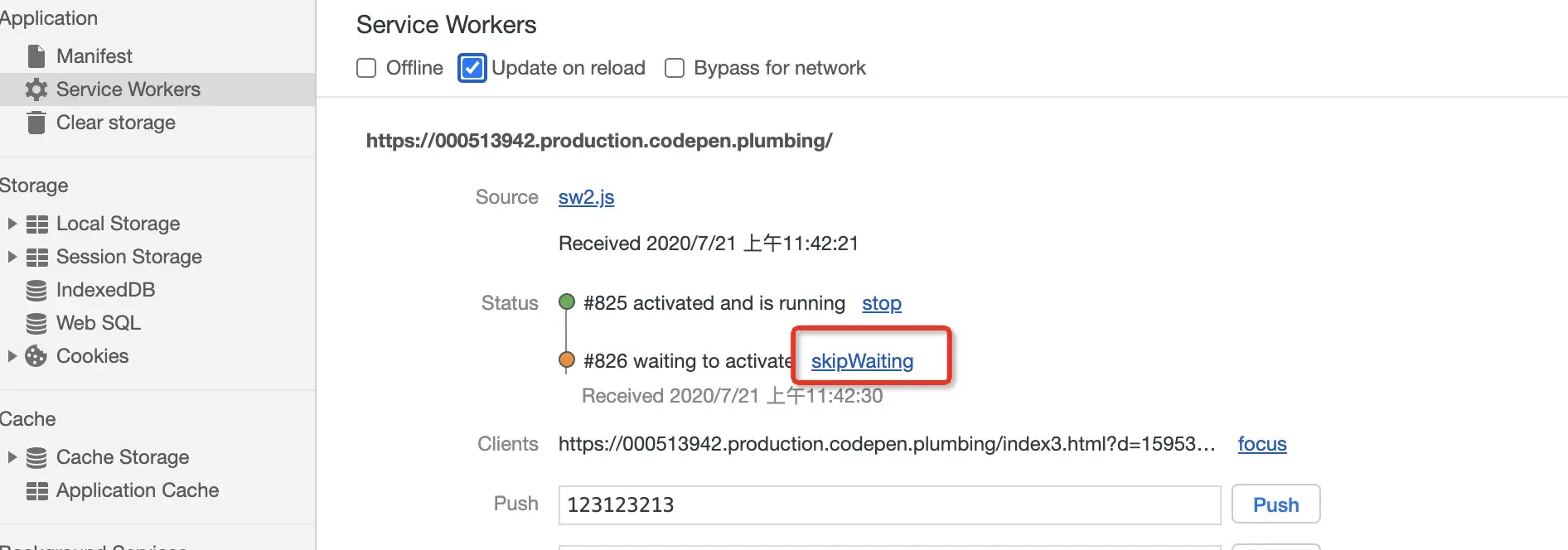
Task: Enable the Offline checkbox
Action: click(366, 68)
